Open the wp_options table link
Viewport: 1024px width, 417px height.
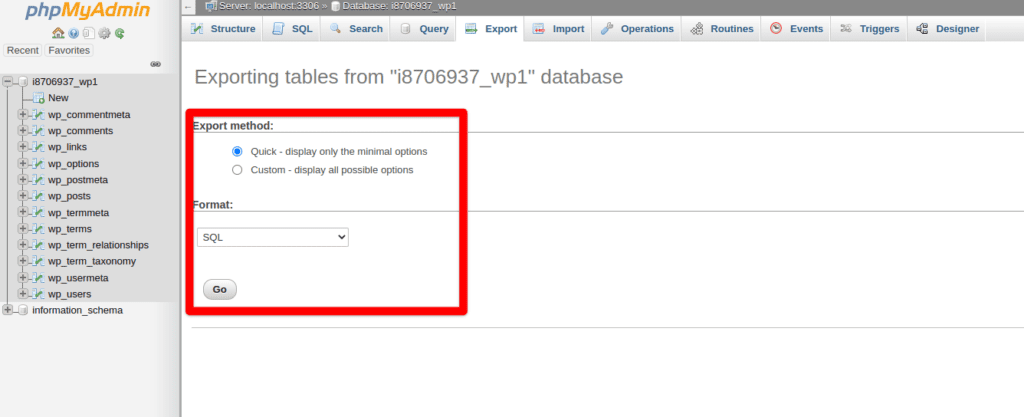(73, 164)
